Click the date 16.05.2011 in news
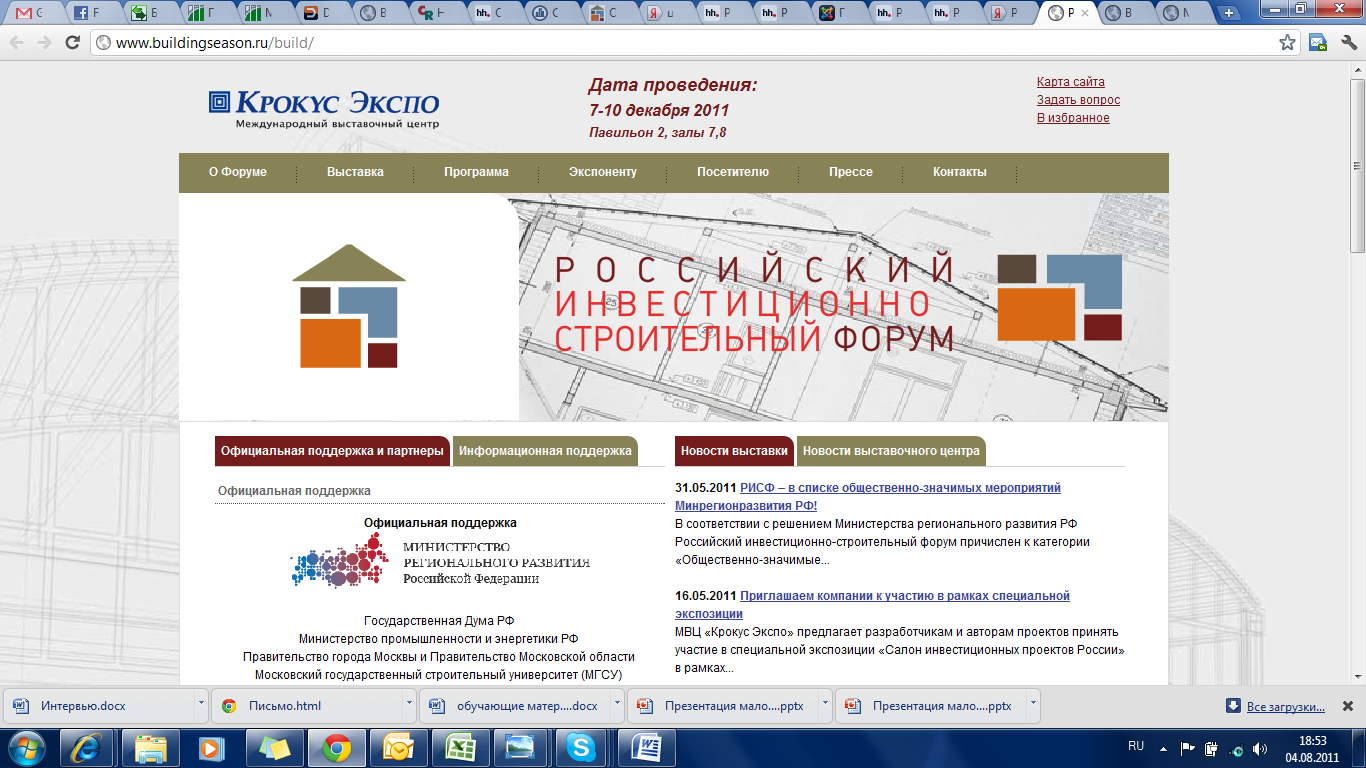Viewport: 1366px width, 768px height. [705, 596]
